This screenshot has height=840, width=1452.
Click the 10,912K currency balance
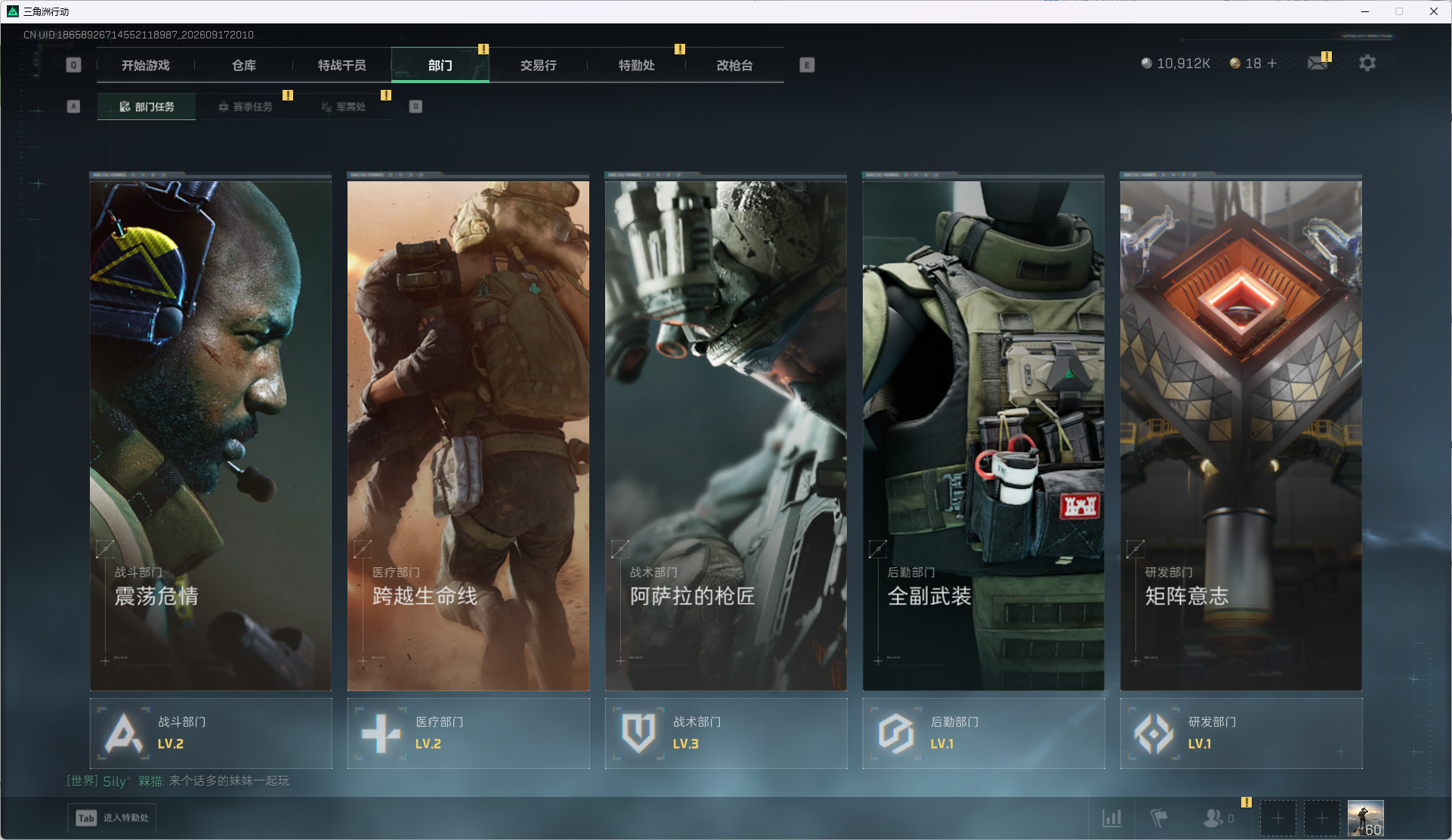coord(1184,63)
